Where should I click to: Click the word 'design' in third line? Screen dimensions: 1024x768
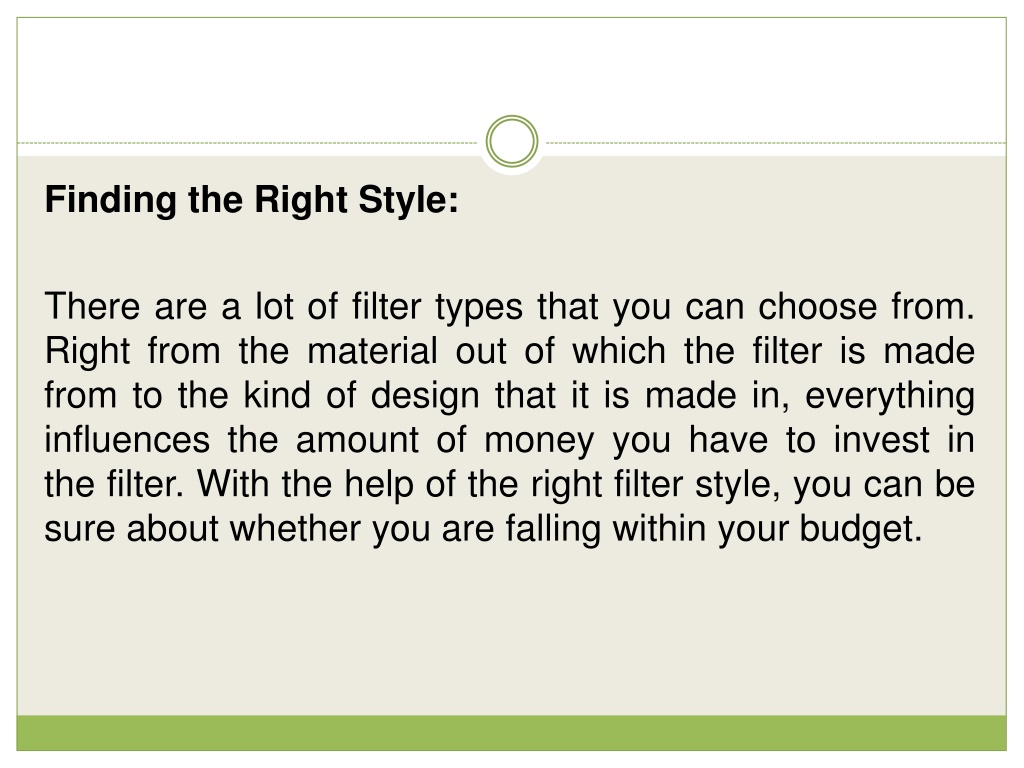[425, 396]
